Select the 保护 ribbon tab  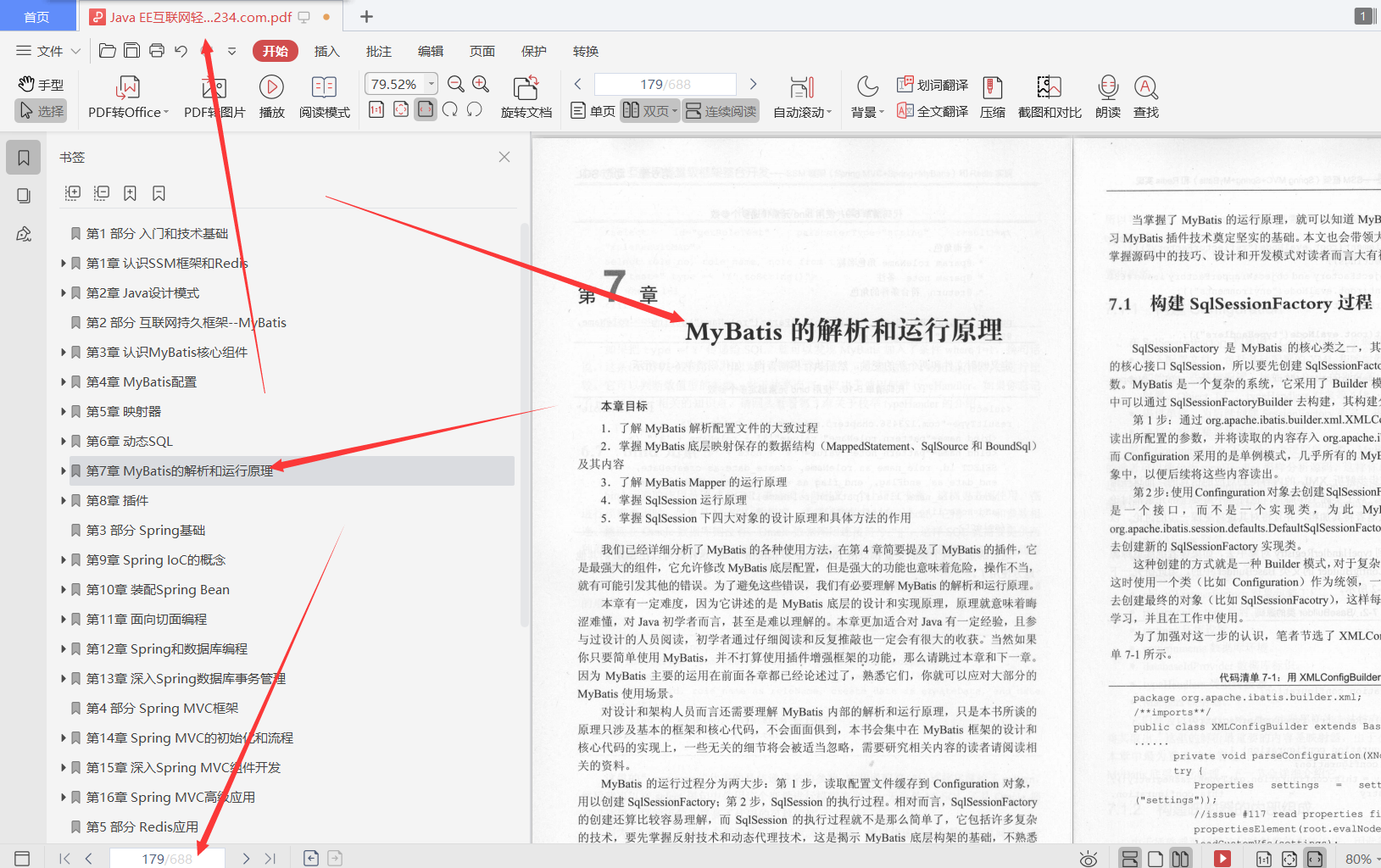(x=534, y=51)
